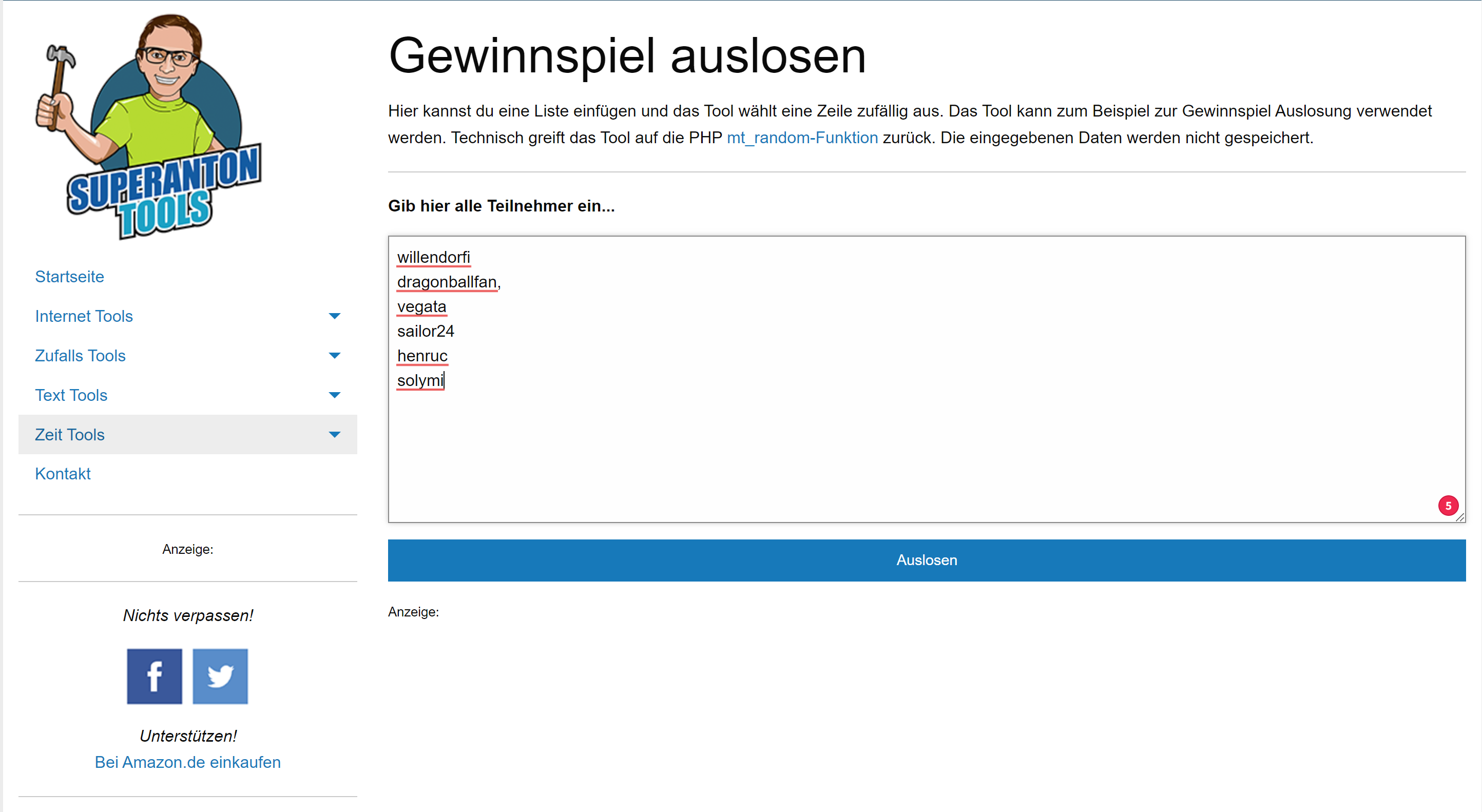Grab the textarea resize handle corner
The width and height of the screenshot is (1482, 812).
click(x=1460, y=517)
